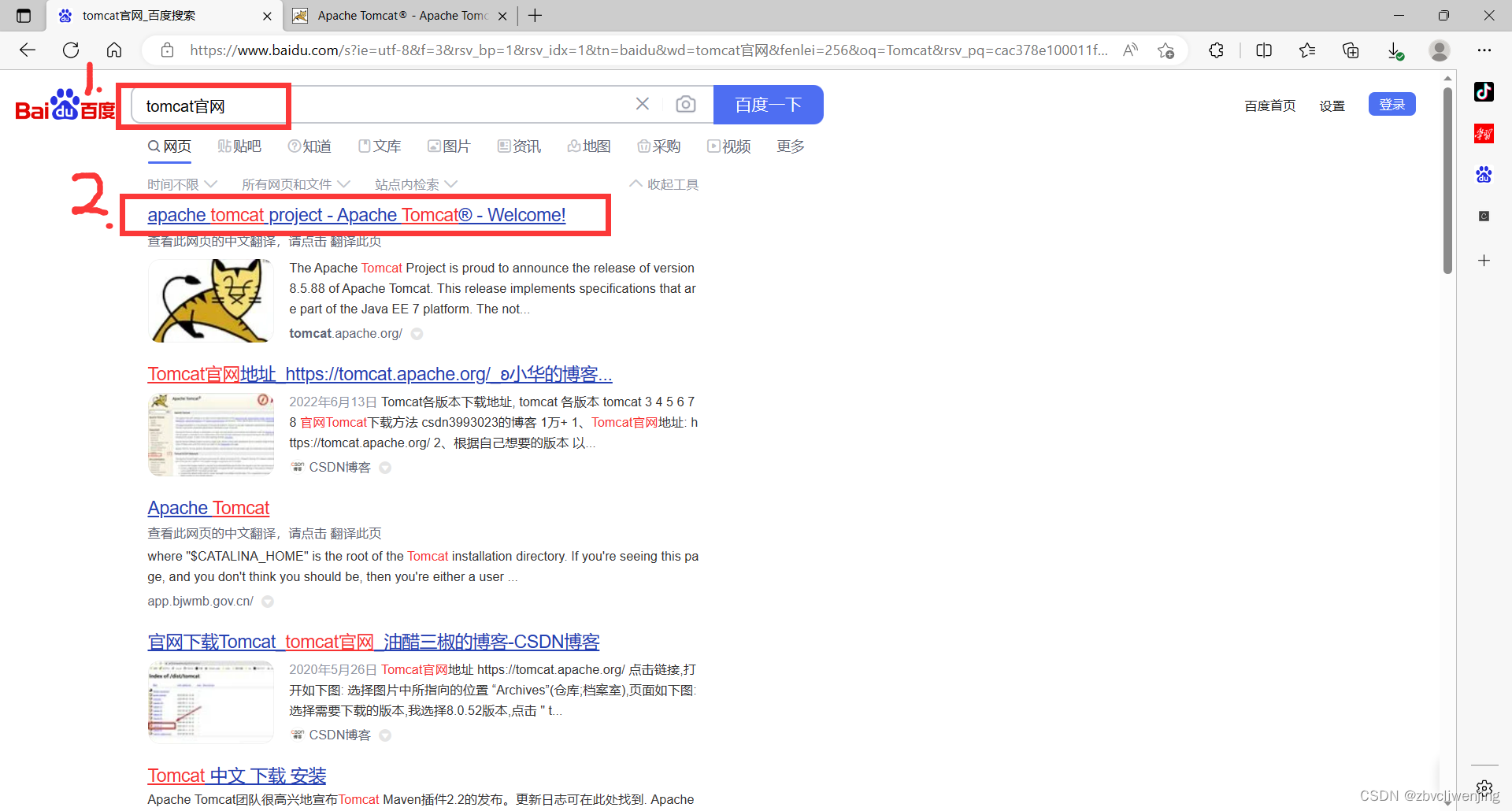This screenshot has width=1512, height=811.
Task: Open downloads icon
Action: 1395,50
